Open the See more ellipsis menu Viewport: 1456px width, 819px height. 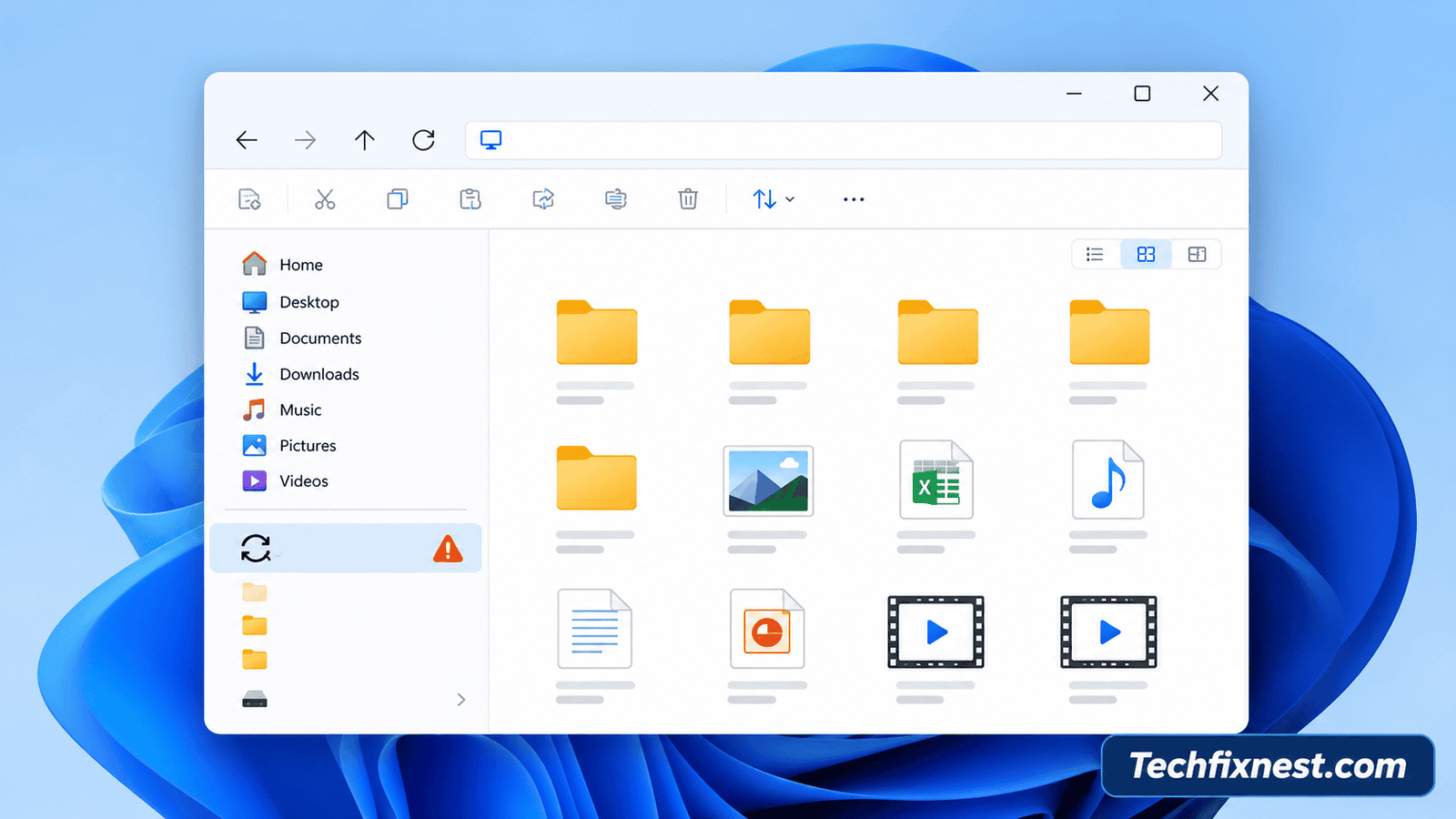[x=854, y=199]
